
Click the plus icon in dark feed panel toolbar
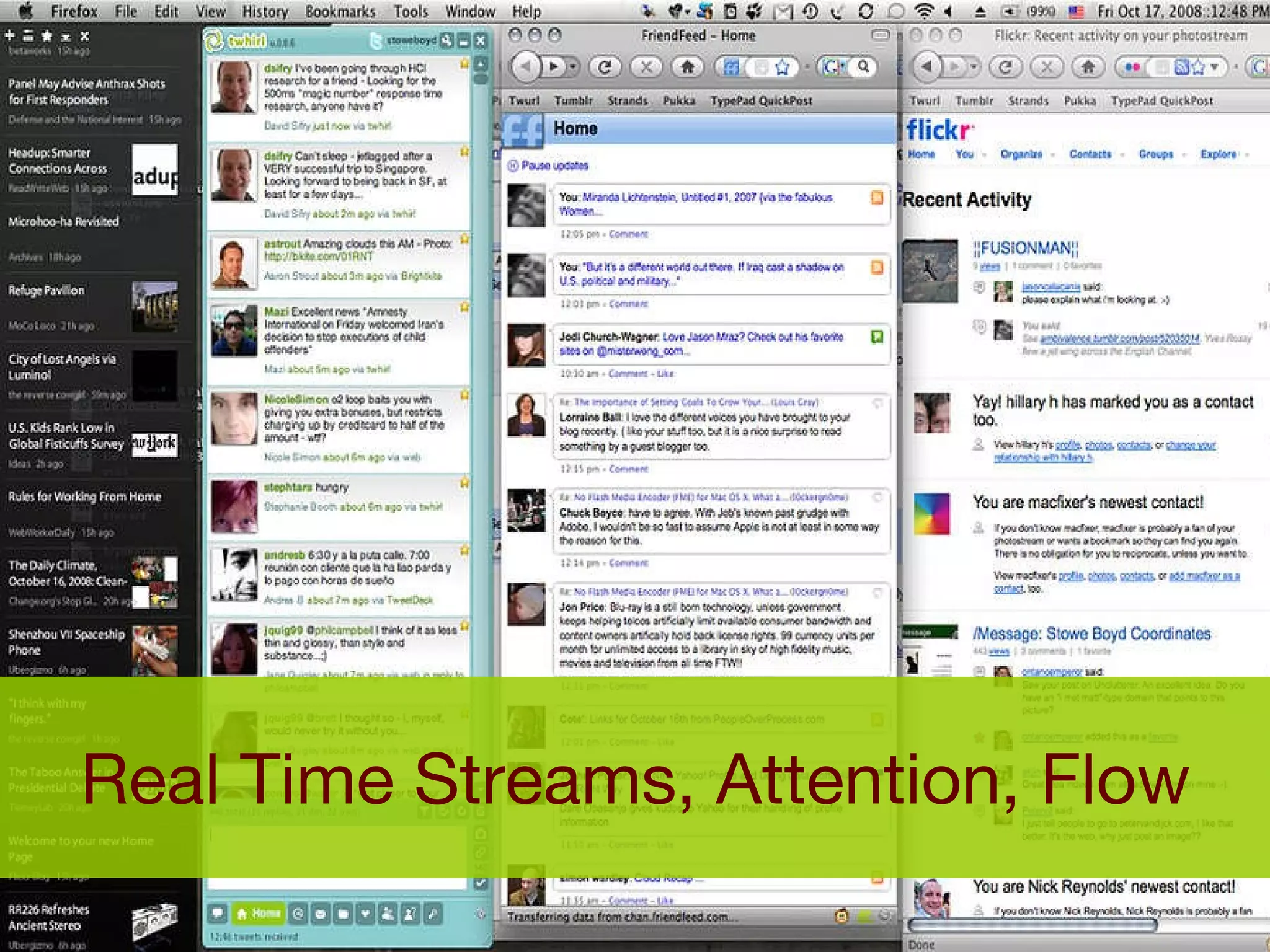coord(9,37)
